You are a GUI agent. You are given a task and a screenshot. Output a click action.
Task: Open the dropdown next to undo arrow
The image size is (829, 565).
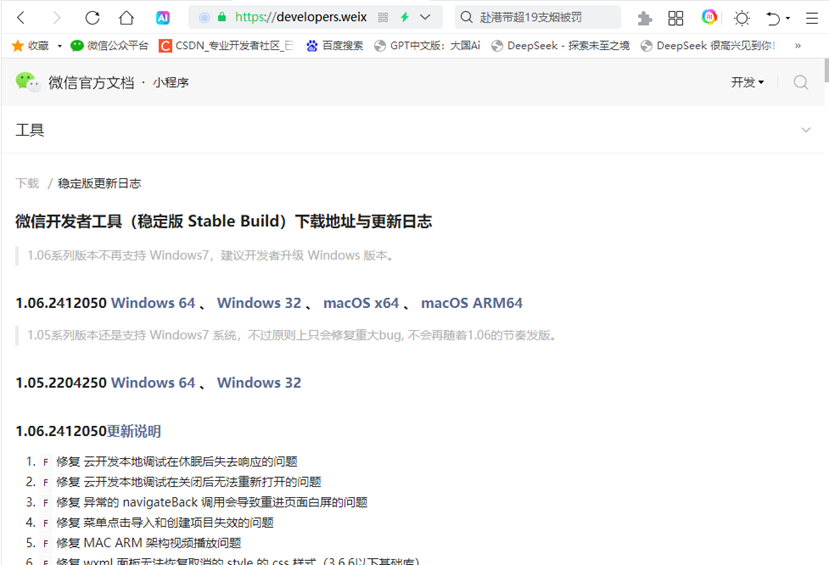tap(788, 18)
